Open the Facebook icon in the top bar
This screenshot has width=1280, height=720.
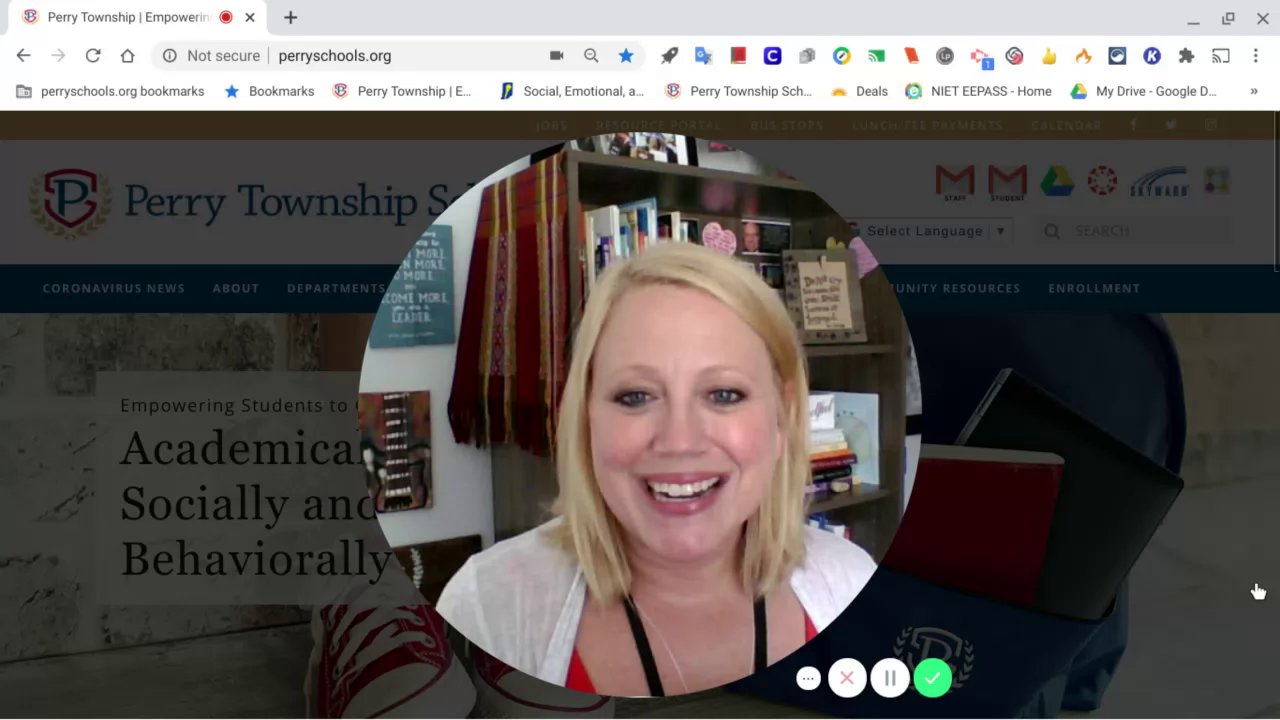(x=1133, y=125)
